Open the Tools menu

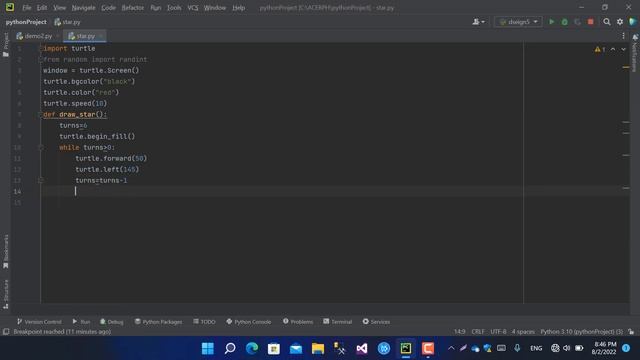[x=174, y=8]
